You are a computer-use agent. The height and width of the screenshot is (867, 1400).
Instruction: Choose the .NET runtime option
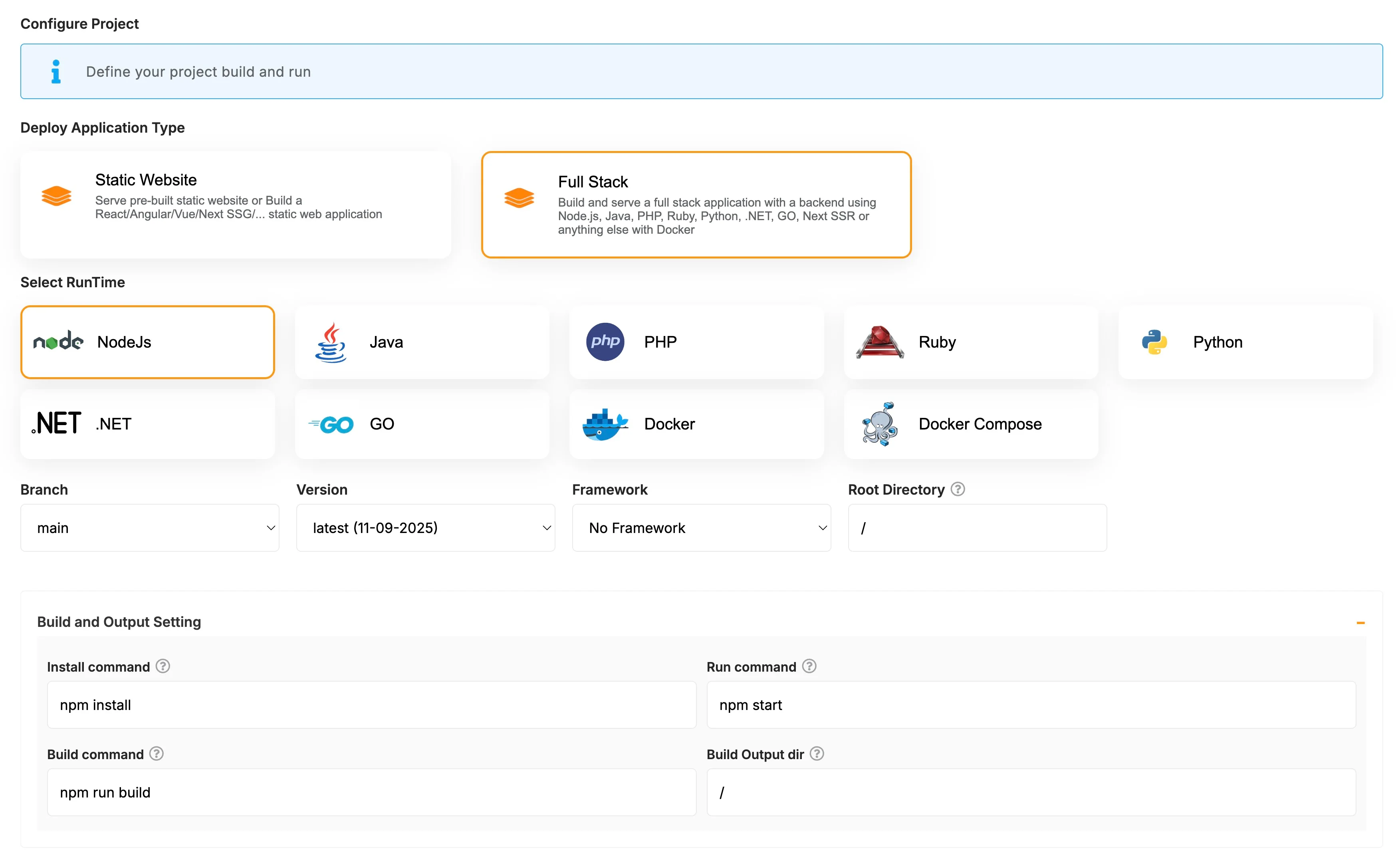147,424
